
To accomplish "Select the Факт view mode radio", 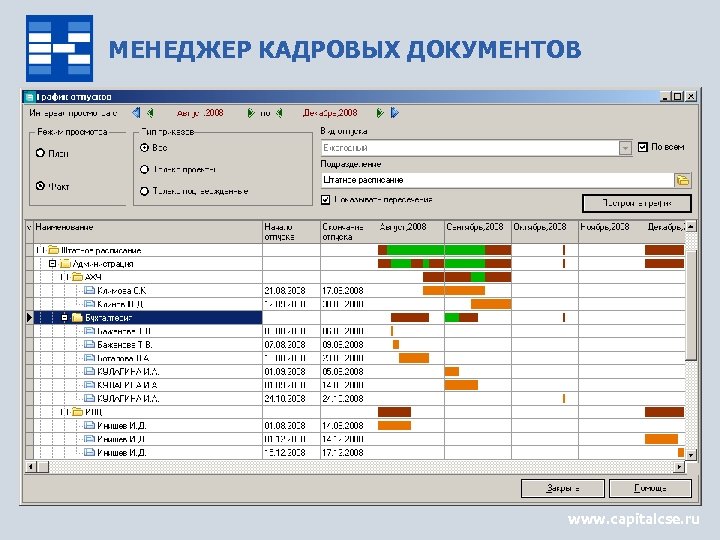I will coord(40,186).
